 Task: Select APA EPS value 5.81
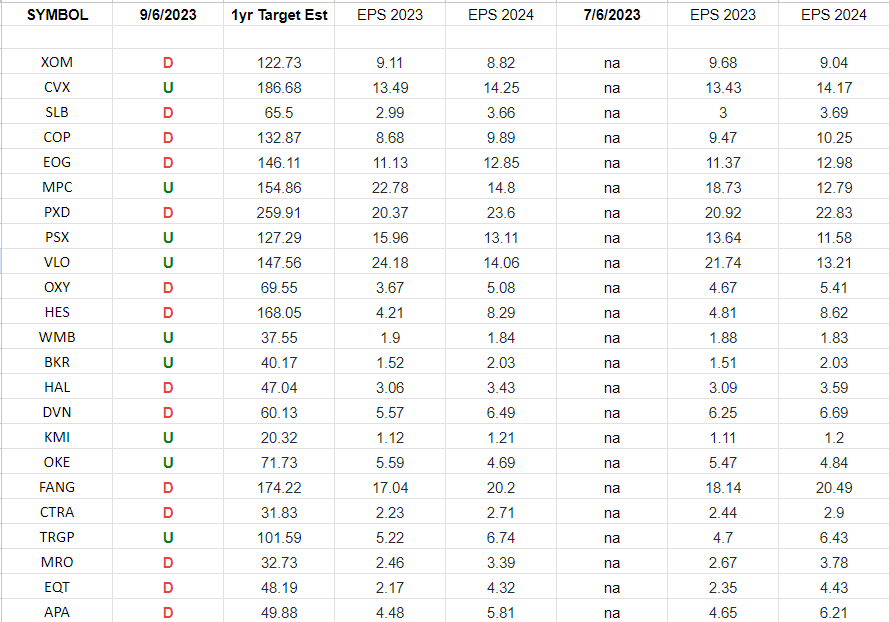501,612
